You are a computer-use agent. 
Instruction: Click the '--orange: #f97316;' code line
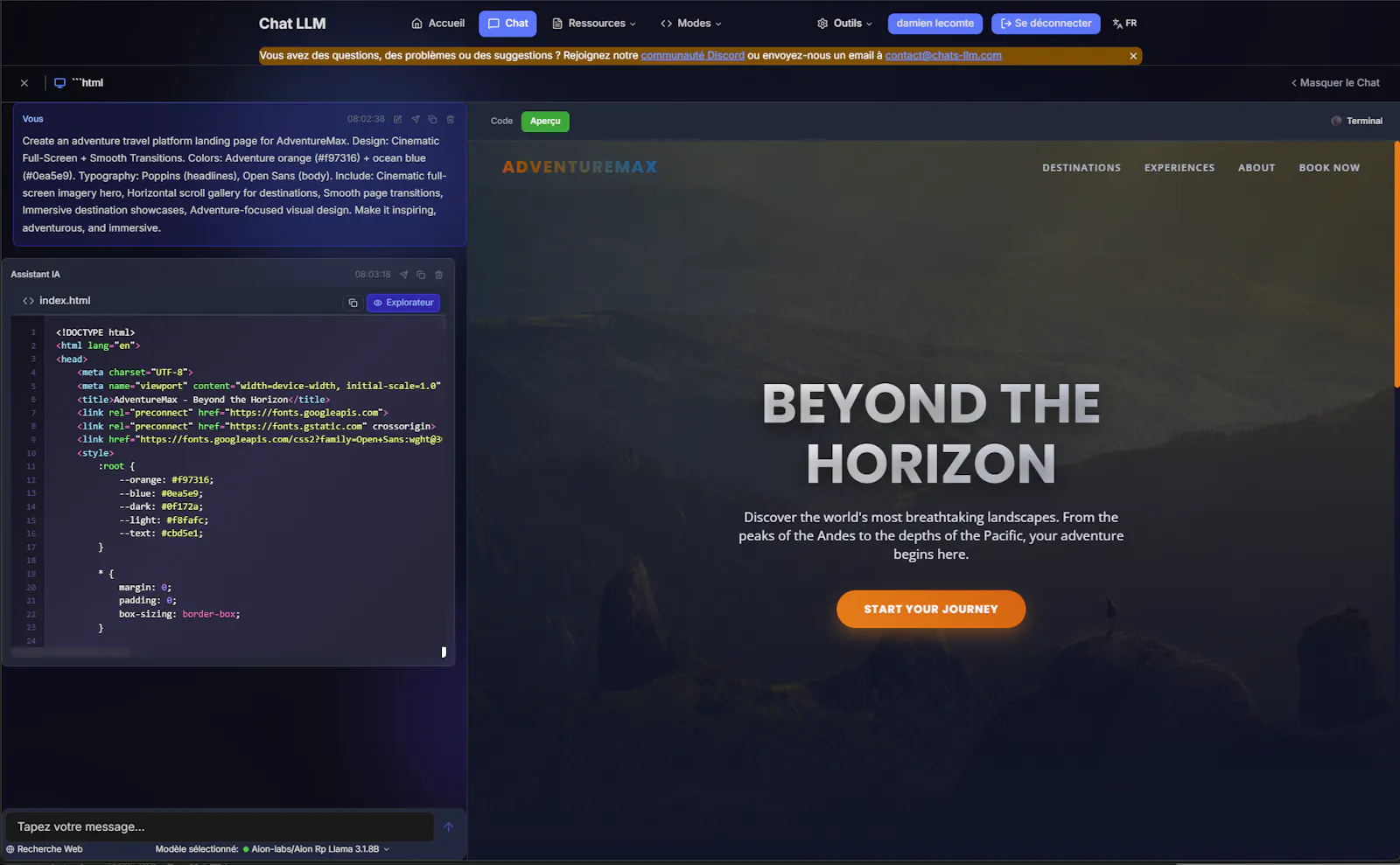[x=166, y=480]
